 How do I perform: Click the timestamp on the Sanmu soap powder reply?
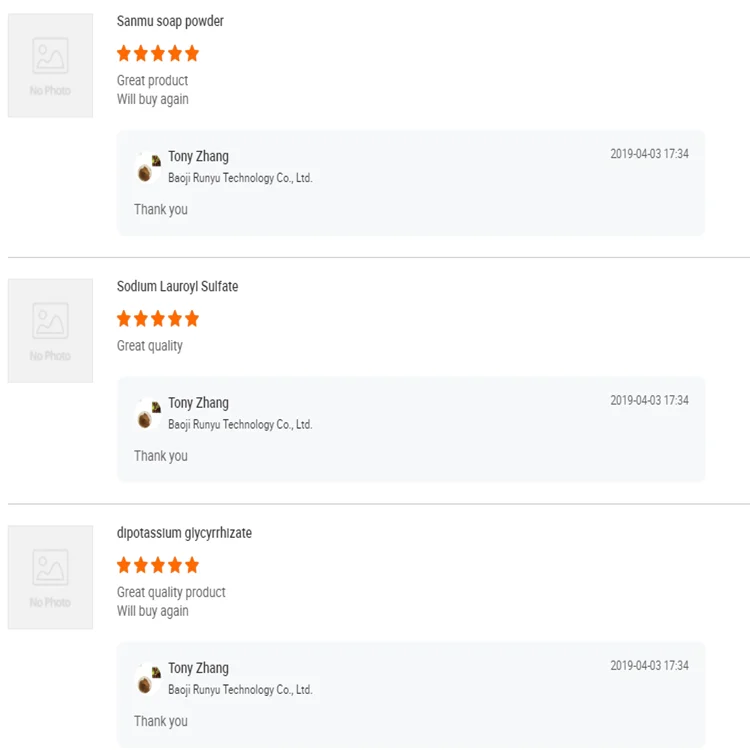(649, 154)
